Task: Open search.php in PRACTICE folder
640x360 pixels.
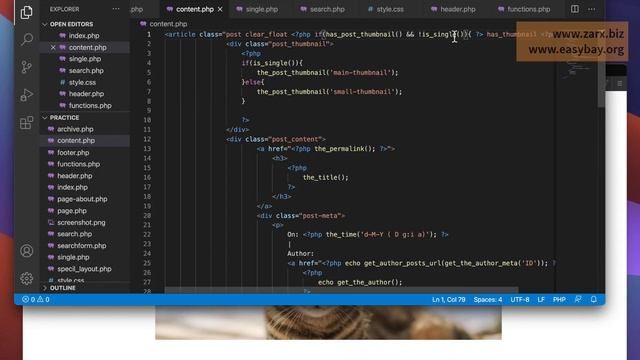Action: coord(74,234)
